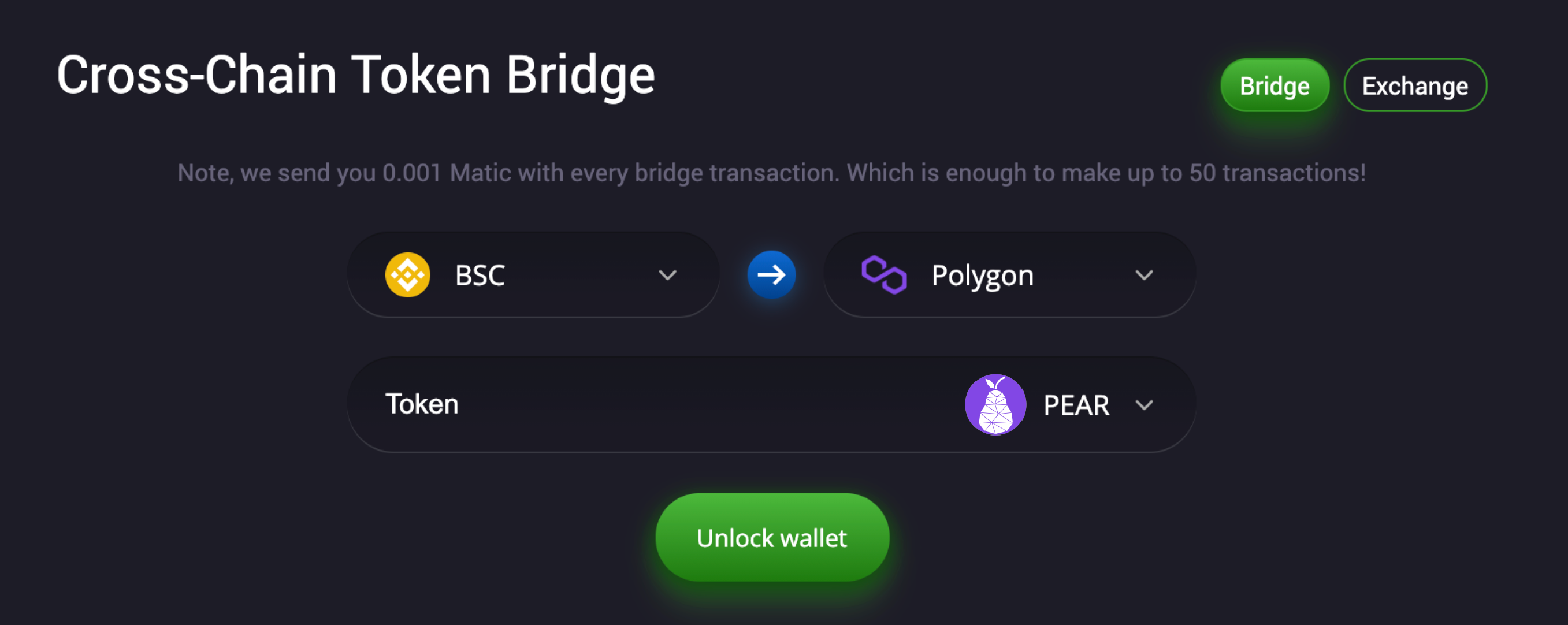The width and height of the screenshot is (1568, 625).
Task: Swap chains with the blue arrow button
Action: tap(771, 275)
